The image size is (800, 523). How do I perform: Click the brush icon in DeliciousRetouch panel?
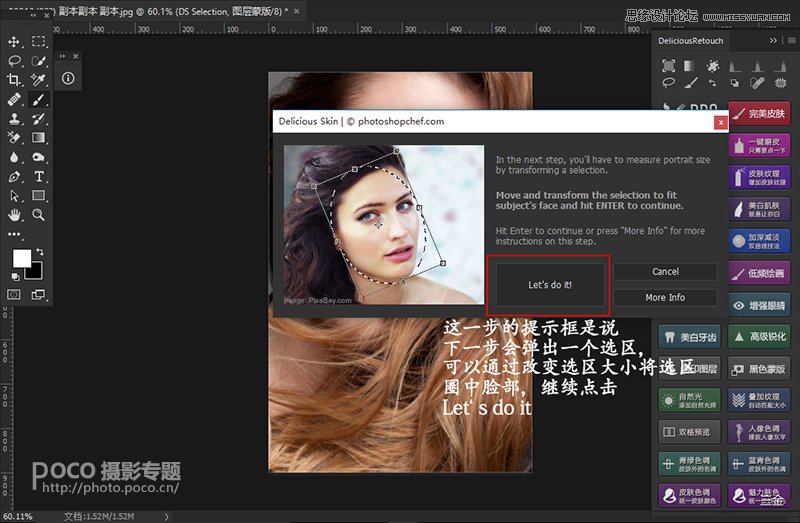[691, 82]
